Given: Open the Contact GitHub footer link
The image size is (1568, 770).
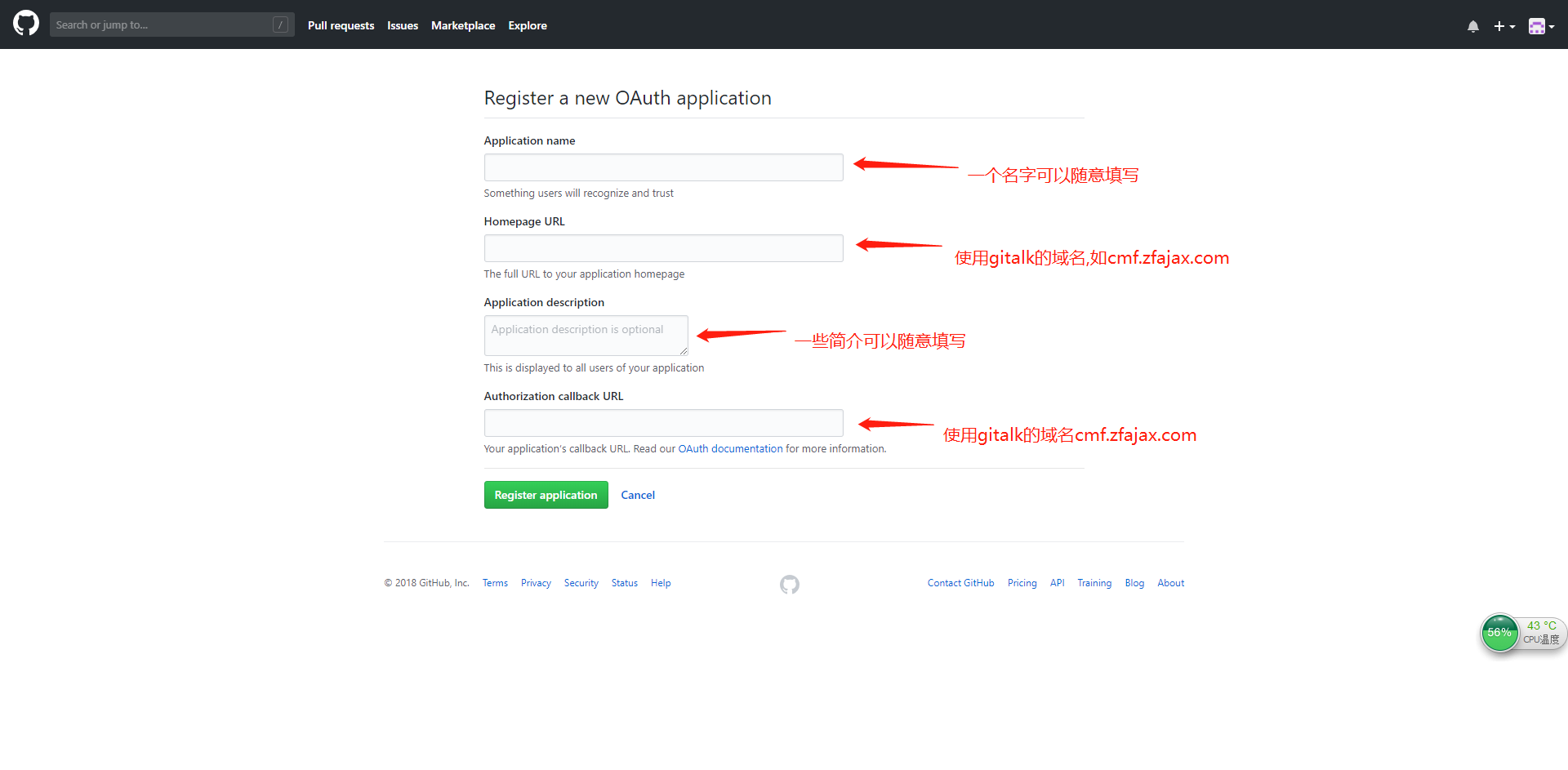Looking at the screenshot, I should (x=960, y=583).
